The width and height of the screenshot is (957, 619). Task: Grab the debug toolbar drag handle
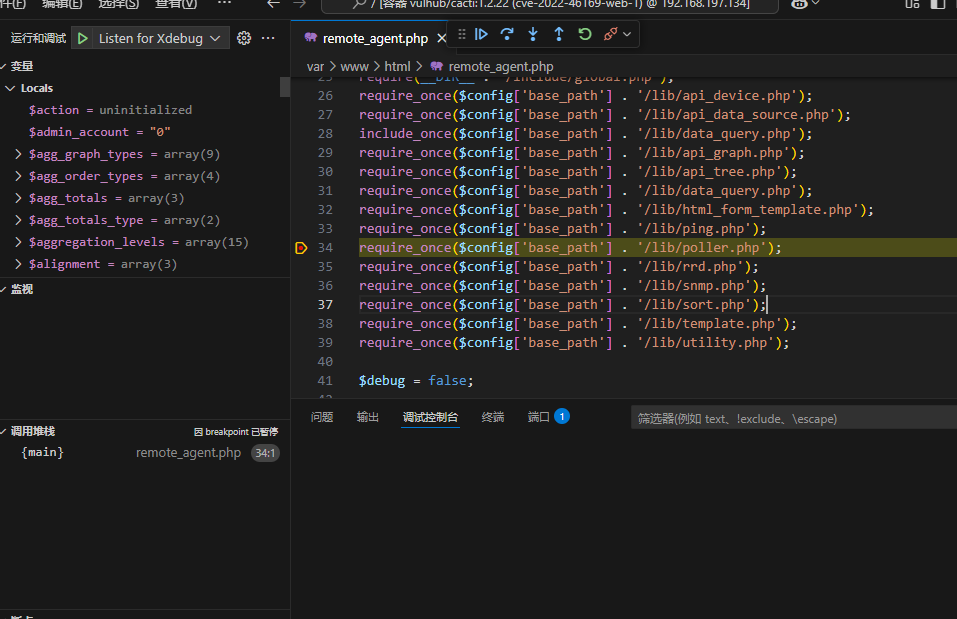click(462, 34)
